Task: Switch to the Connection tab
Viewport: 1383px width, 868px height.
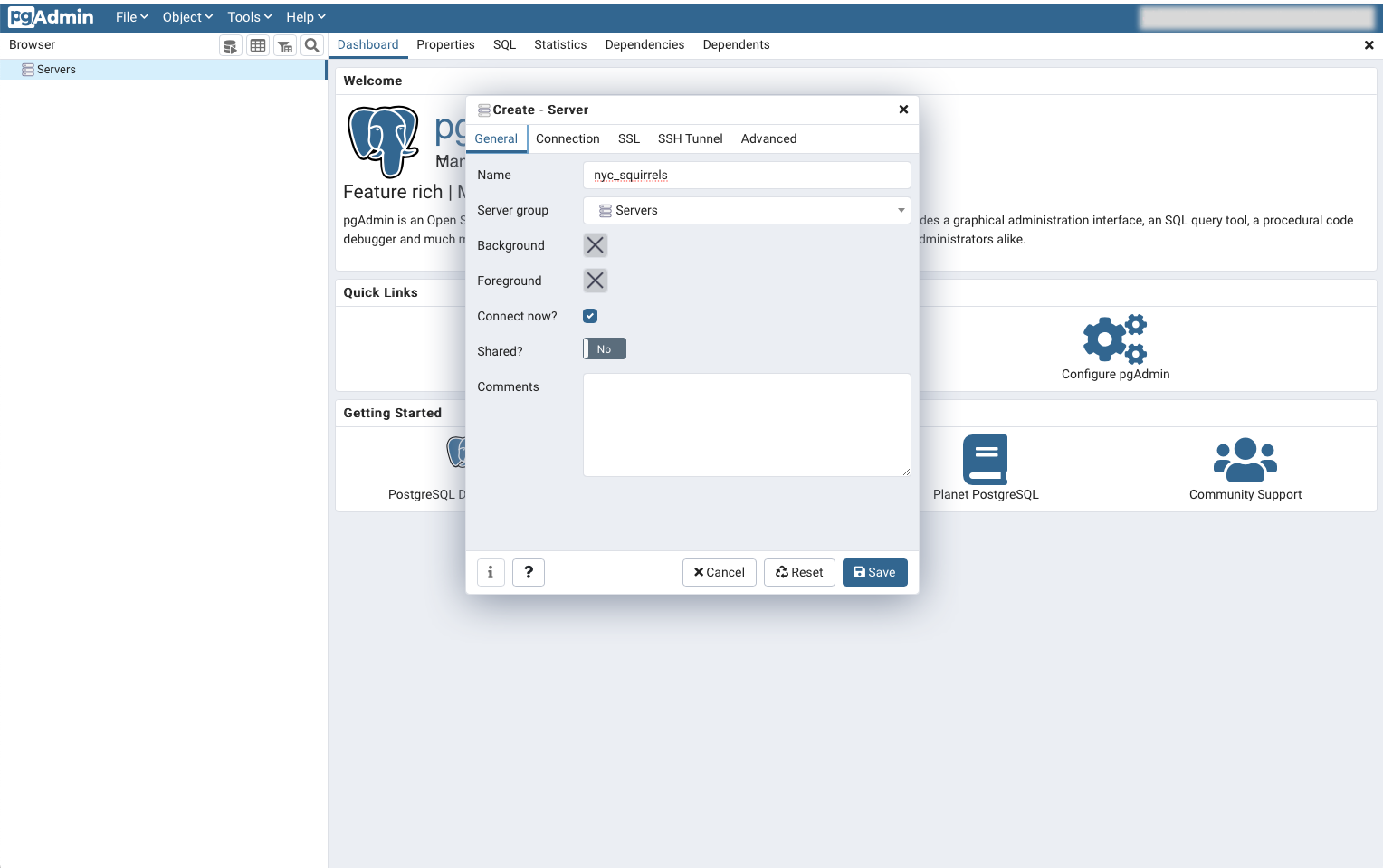Action: 568,138
